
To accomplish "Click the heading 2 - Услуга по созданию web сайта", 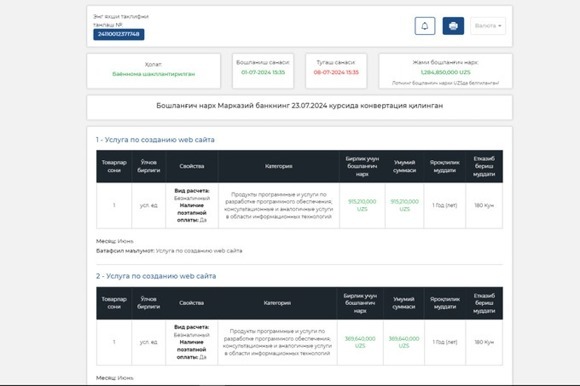I will [156, 276].
